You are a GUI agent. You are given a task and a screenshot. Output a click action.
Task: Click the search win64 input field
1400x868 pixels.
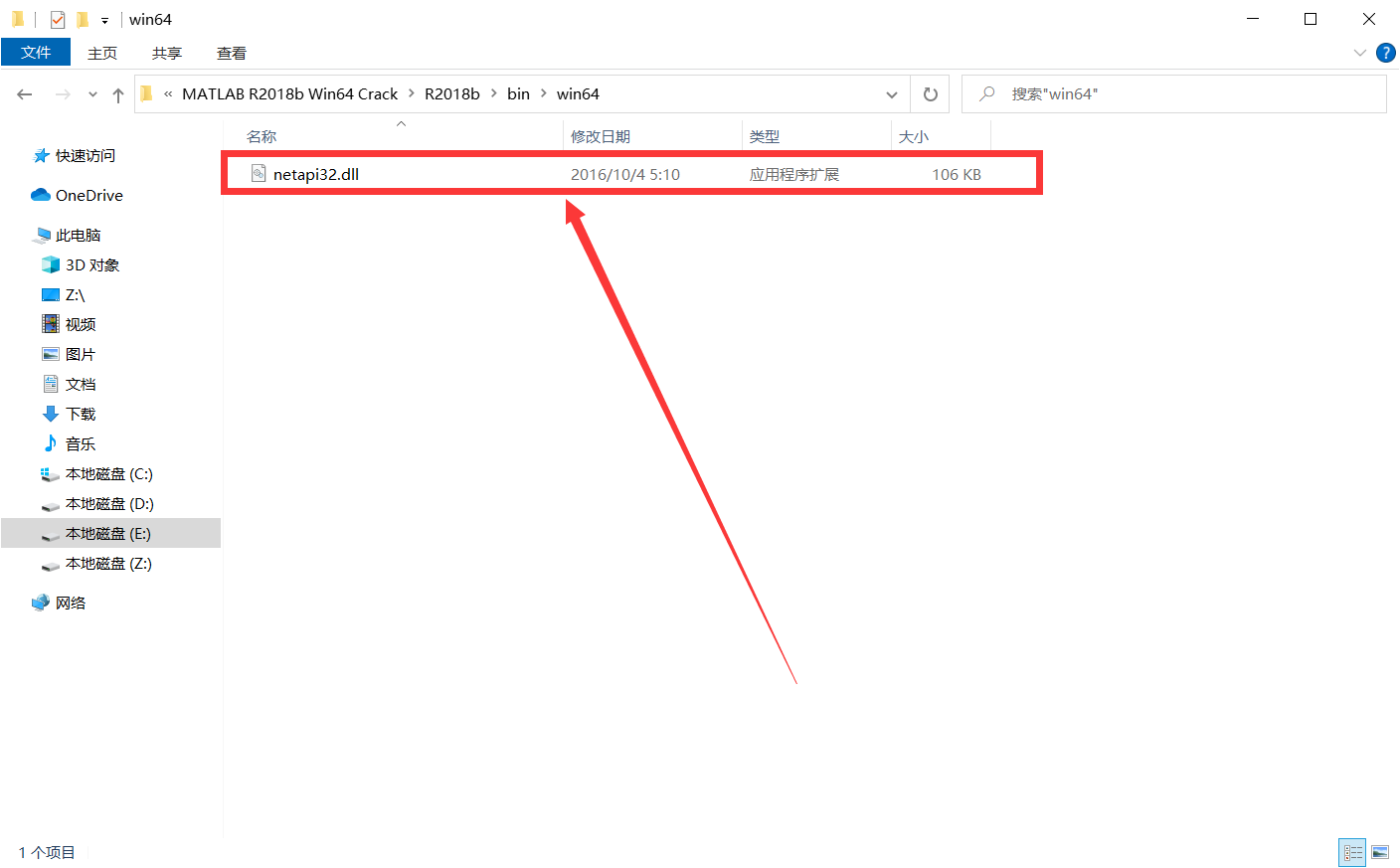pyautogui.click(x=1173, y=94)
